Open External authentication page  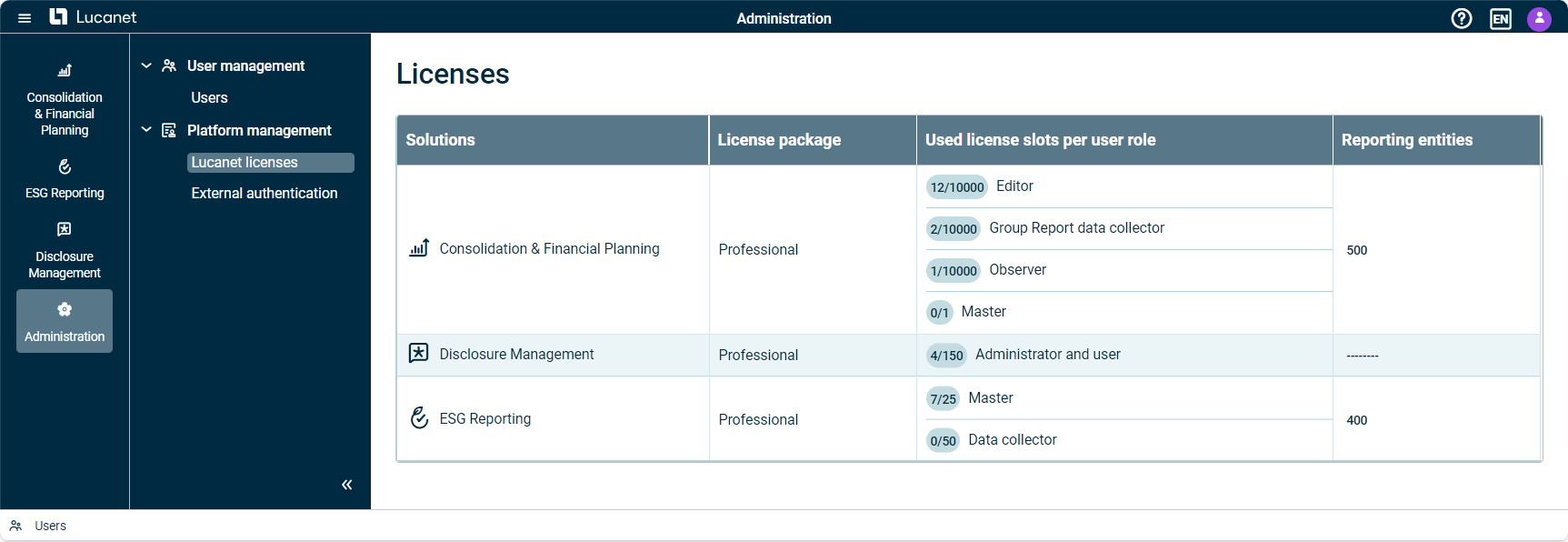[x=265, y=194]
